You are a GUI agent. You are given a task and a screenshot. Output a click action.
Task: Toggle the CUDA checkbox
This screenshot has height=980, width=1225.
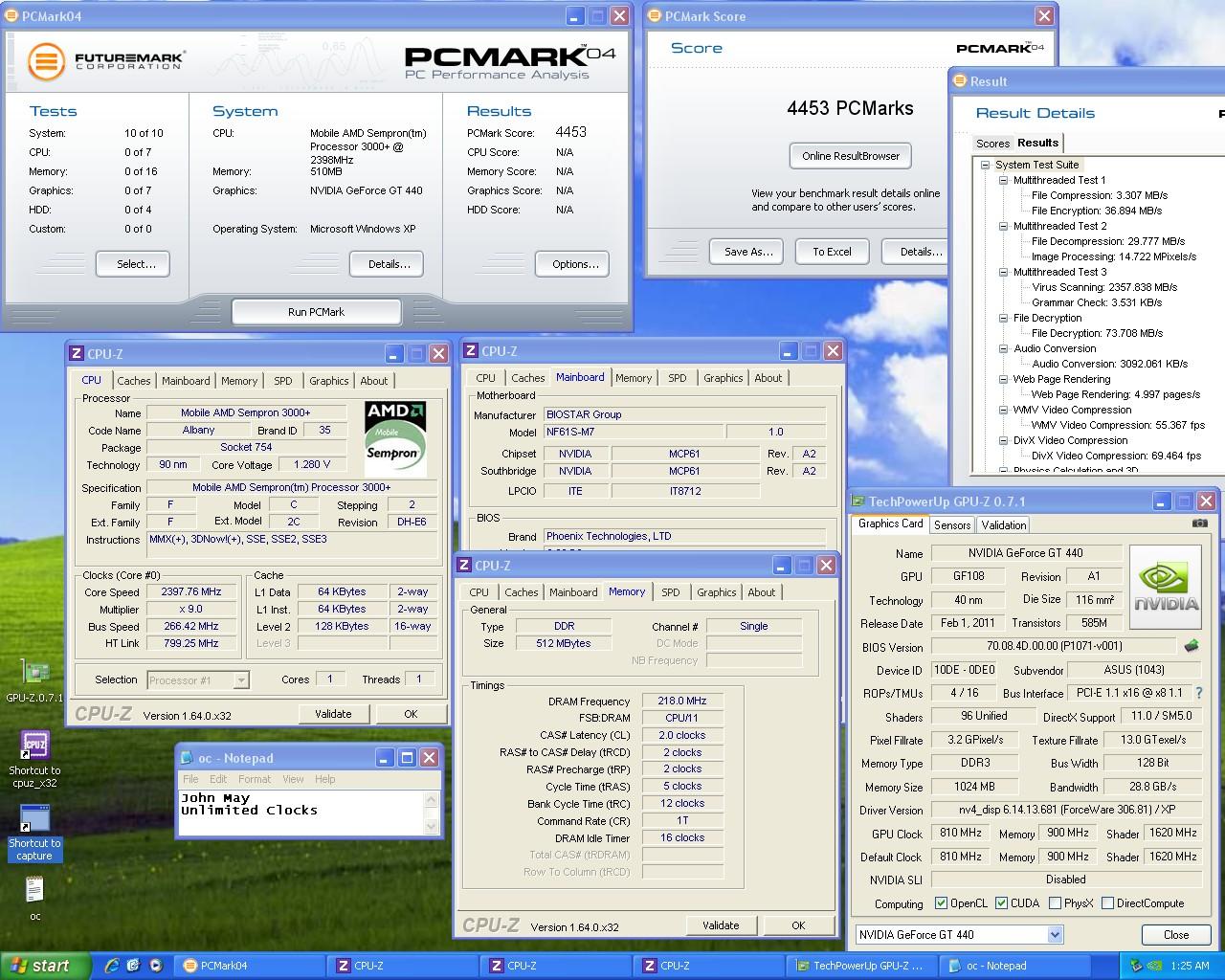pyautogui.click(x=1001, y=902)
